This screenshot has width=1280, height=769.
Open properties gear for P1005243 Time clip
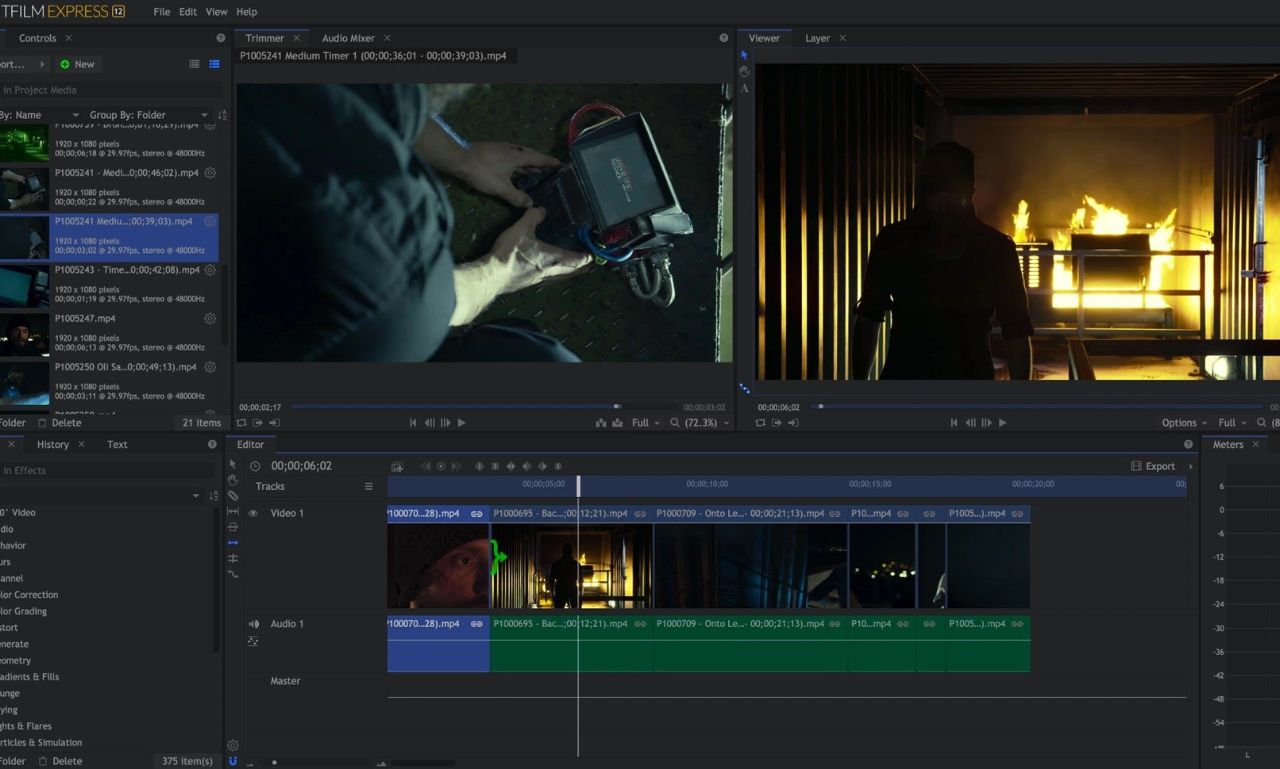(x=210, y=270)
